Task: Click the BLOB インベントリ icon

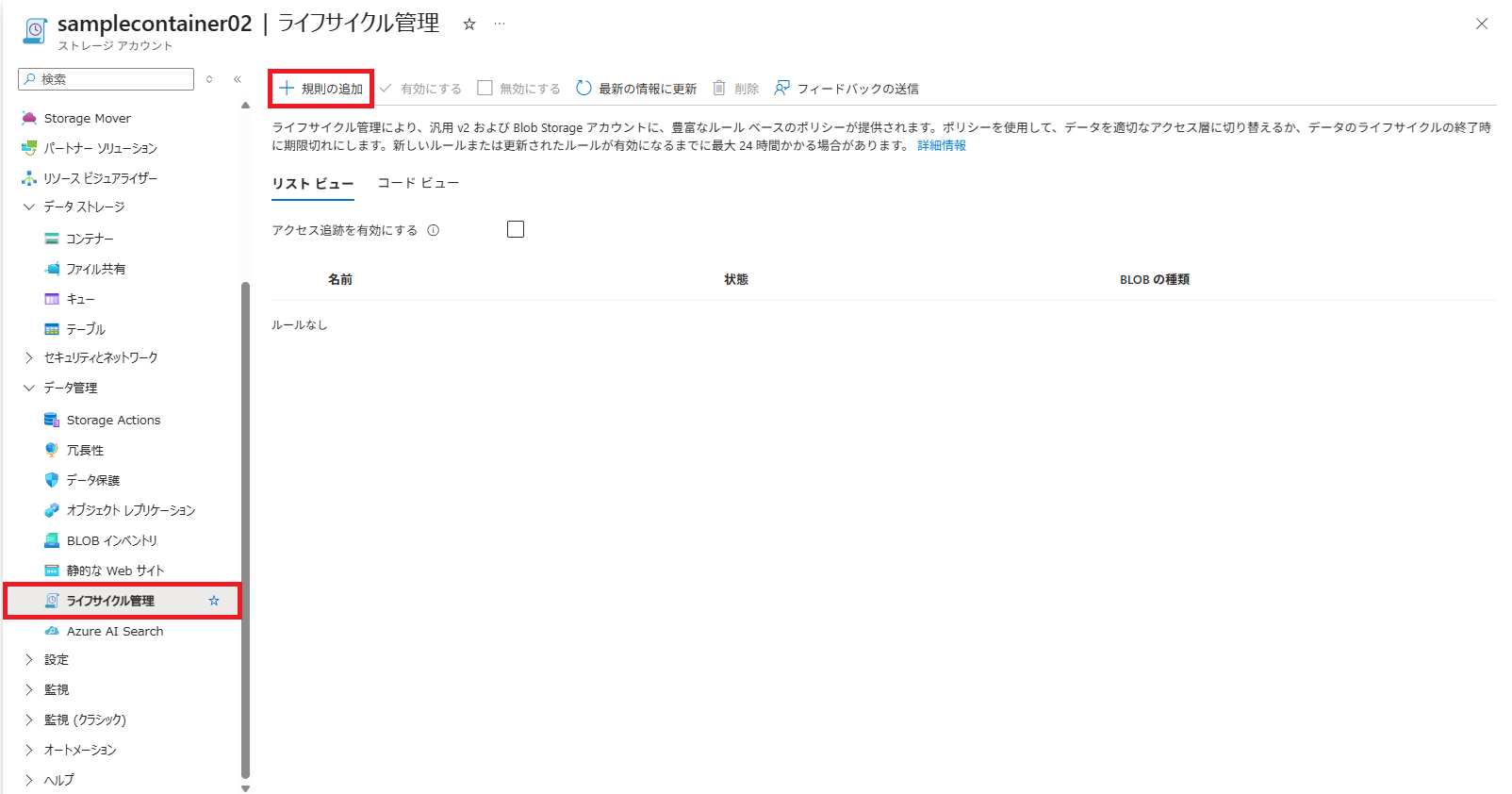Action: pyautogui.click(x=52, y=540)
